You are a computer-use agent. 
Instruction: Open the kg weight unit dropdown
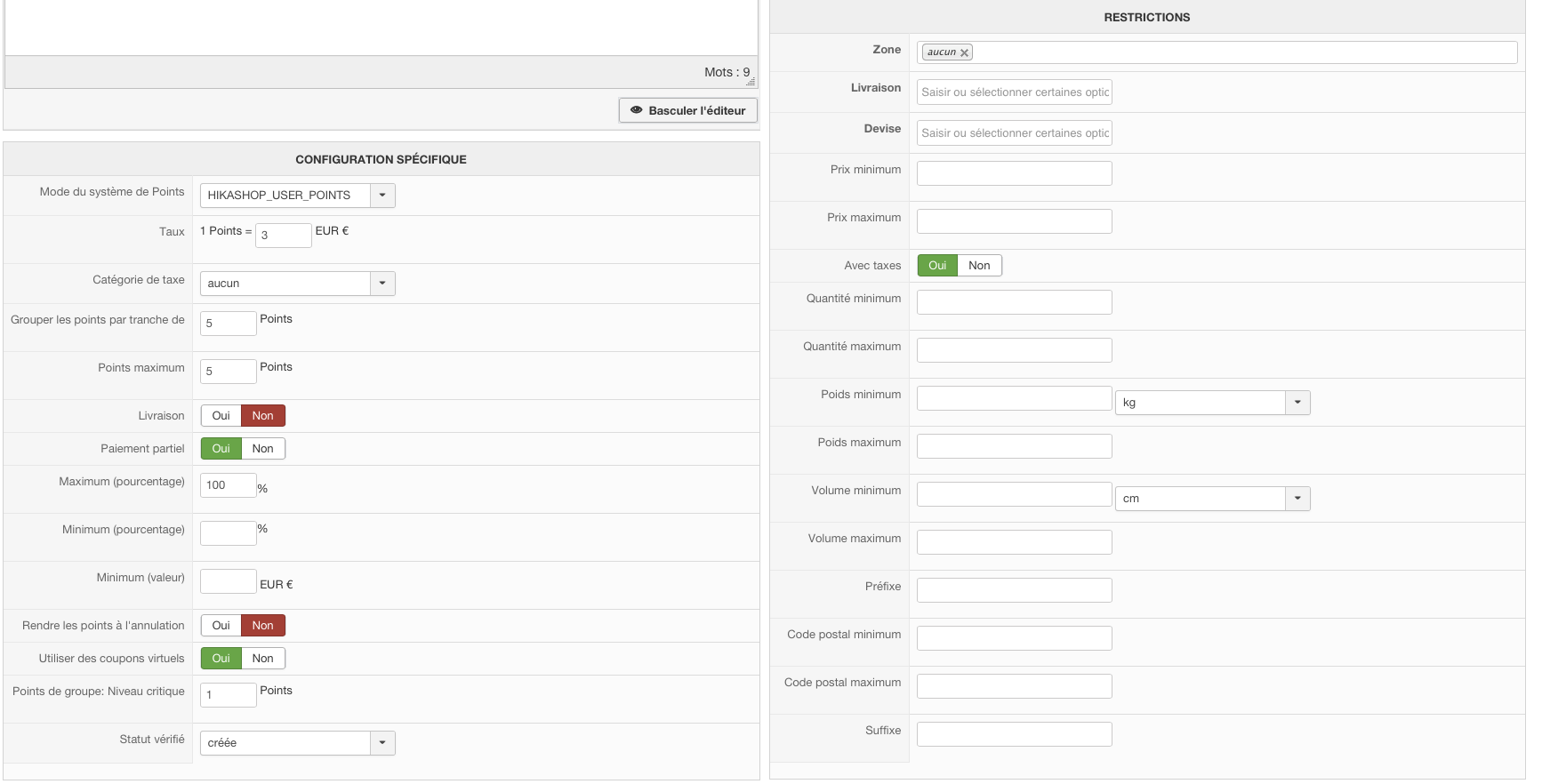(1297, 403)
